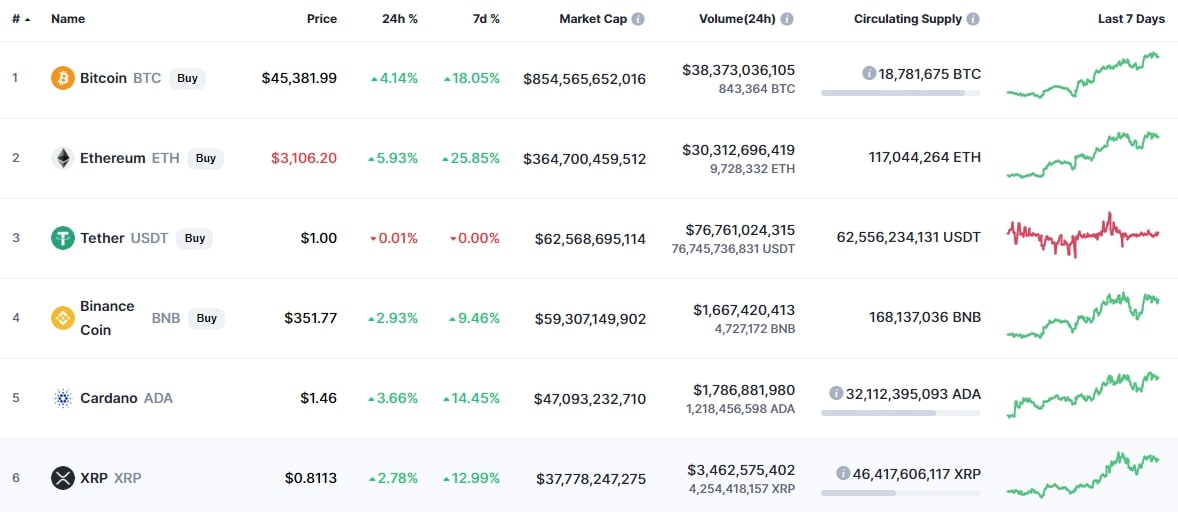Image resolution: width=1178 pixels, height=512 pixels.
Task: Click Bitcoin market cap $854,565,652,016
Action: point(584,79)
